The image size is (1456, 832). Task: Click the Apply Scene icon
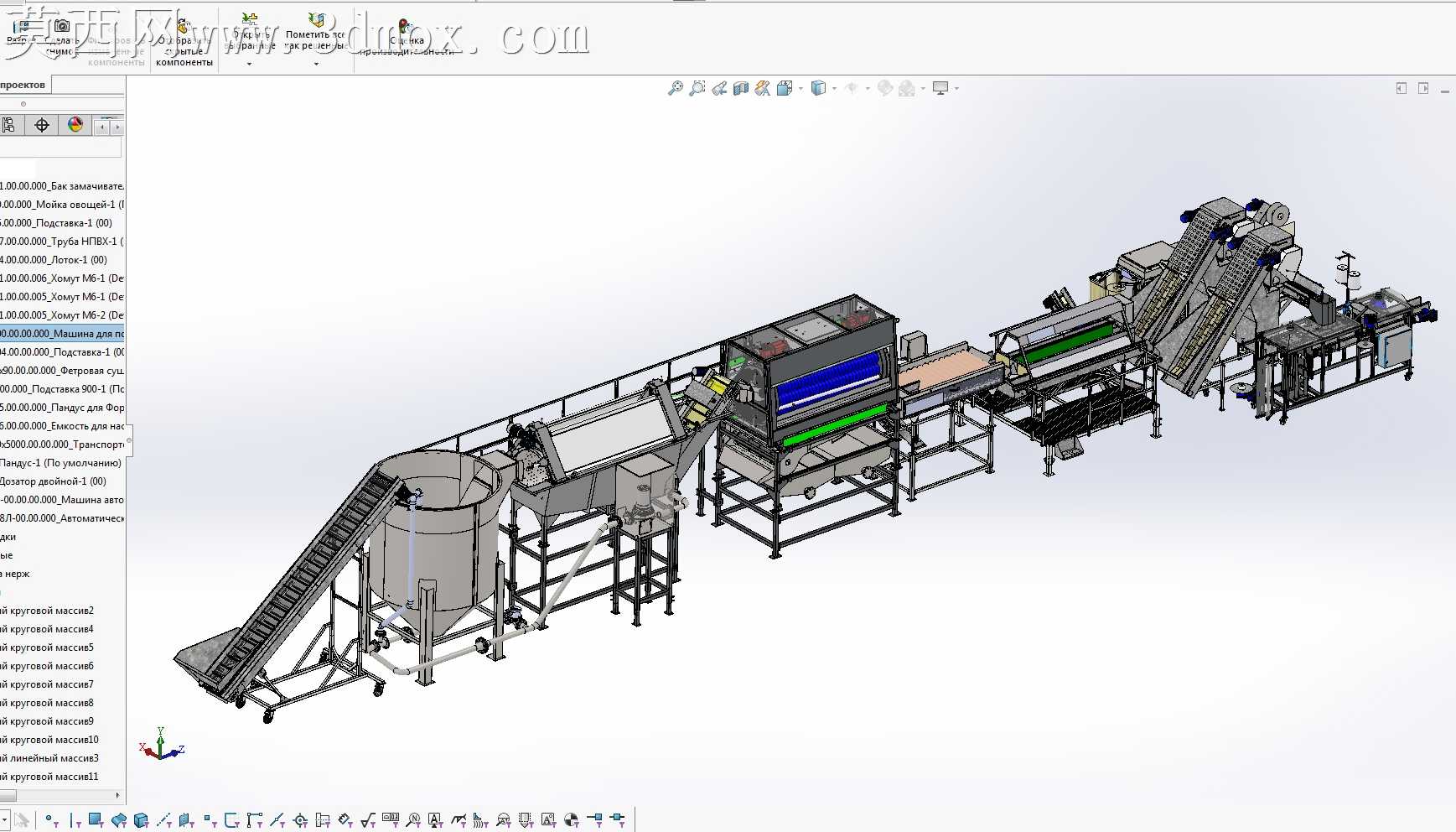(907, 88)
